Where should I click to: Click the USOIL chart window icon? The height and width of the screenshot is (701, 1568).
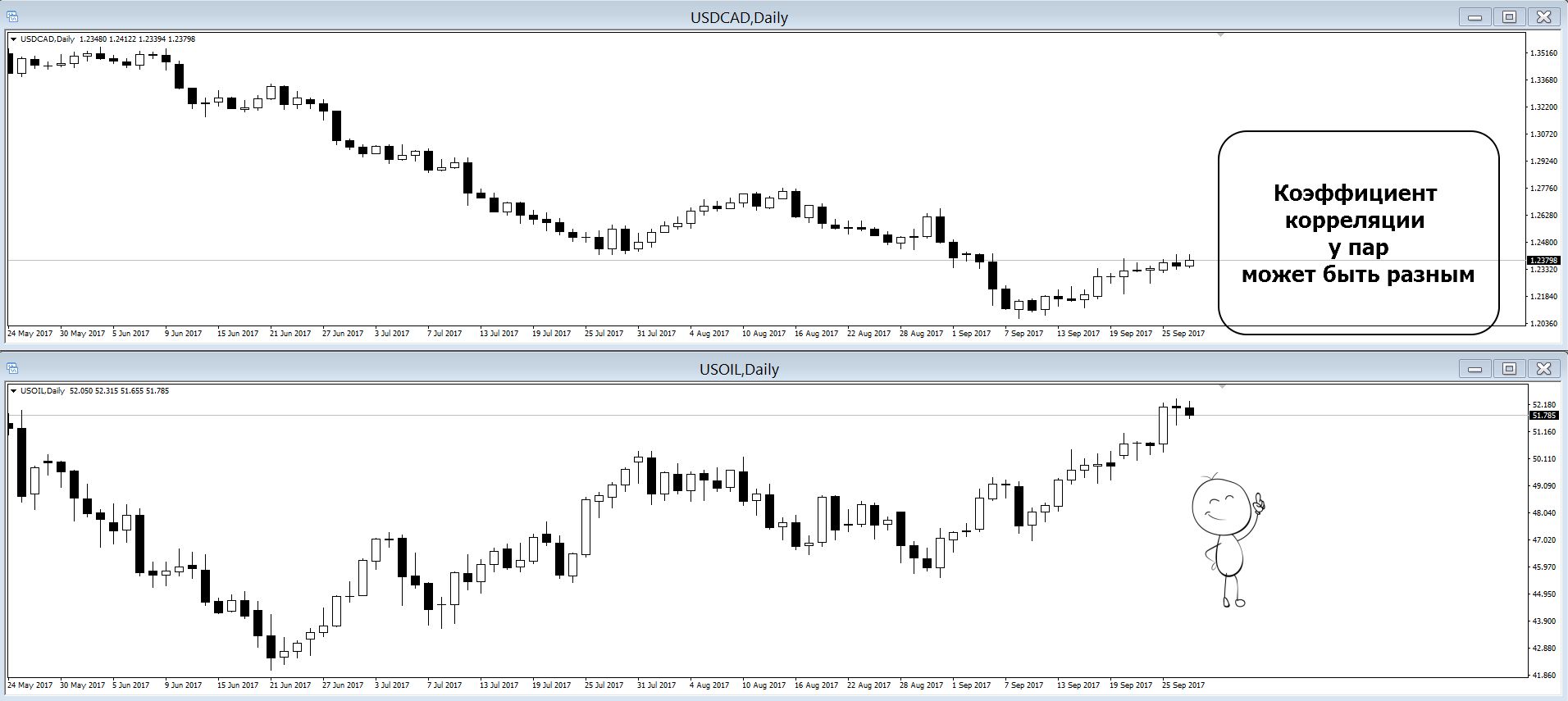12,369
